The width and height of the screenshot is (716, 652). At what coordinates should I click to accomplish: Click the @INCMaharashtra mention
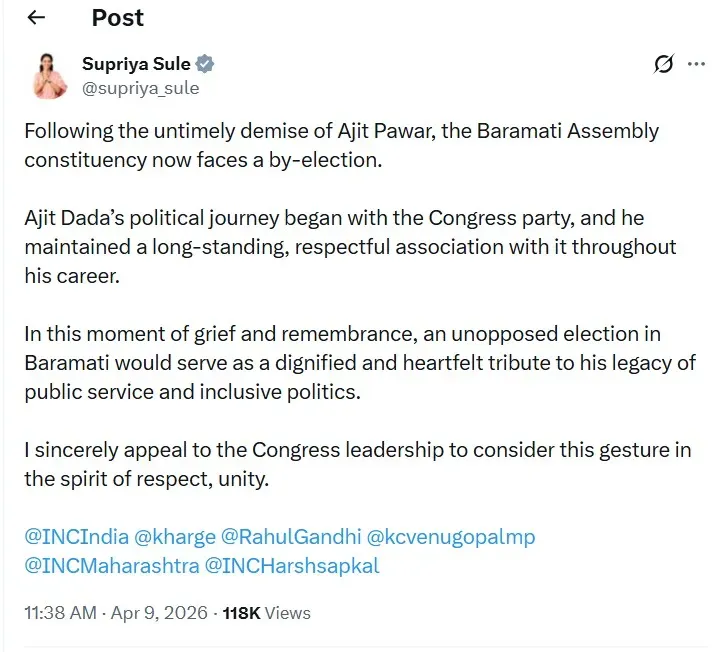(110, 565)
